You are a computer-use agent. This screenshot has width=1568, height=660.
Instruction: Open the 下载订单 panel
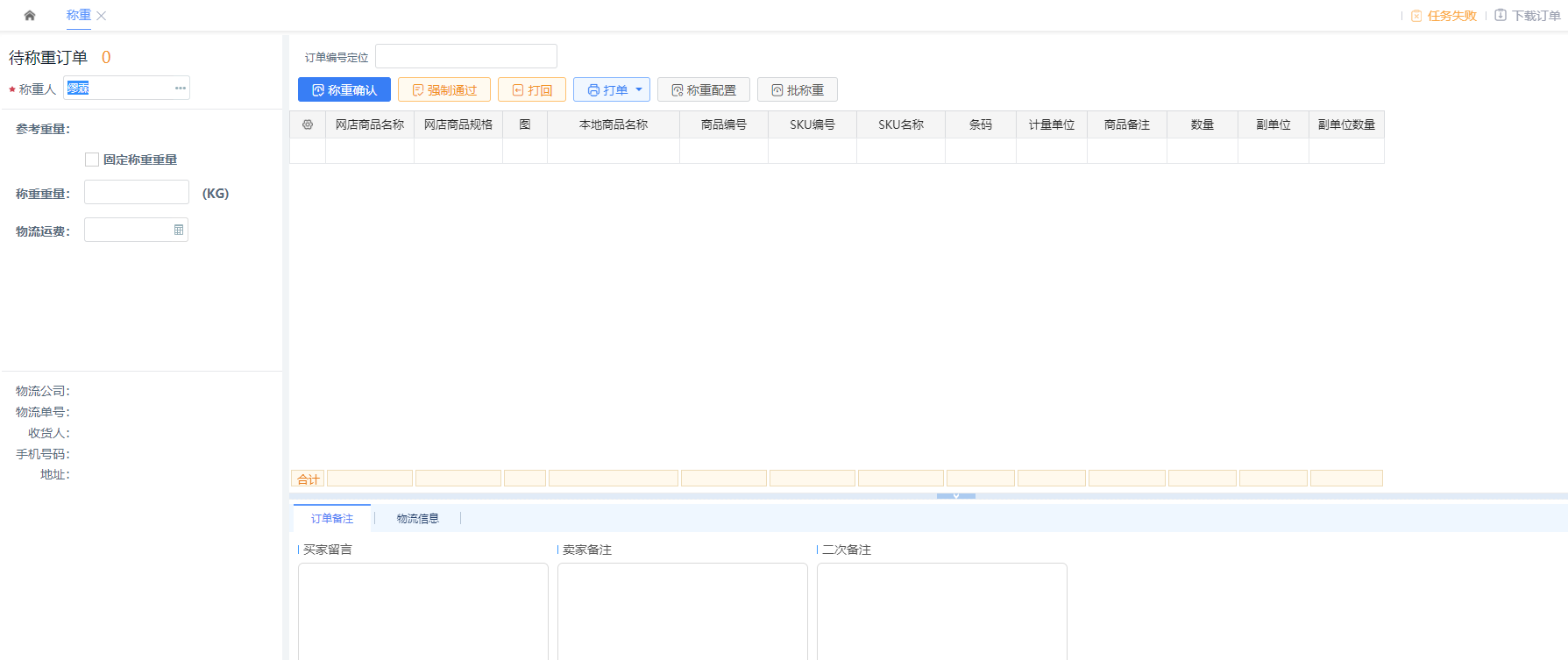(1536, 16)
